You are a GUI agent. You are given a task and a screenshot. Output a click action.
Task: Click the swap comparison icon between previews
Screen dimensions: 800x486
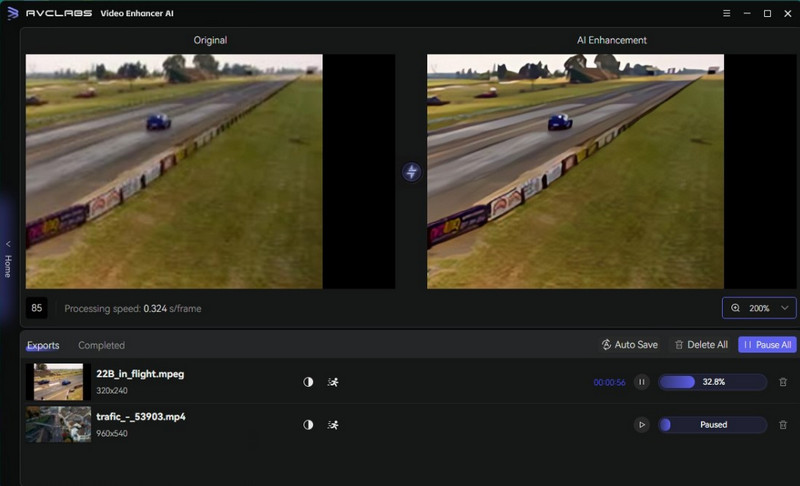411,172
